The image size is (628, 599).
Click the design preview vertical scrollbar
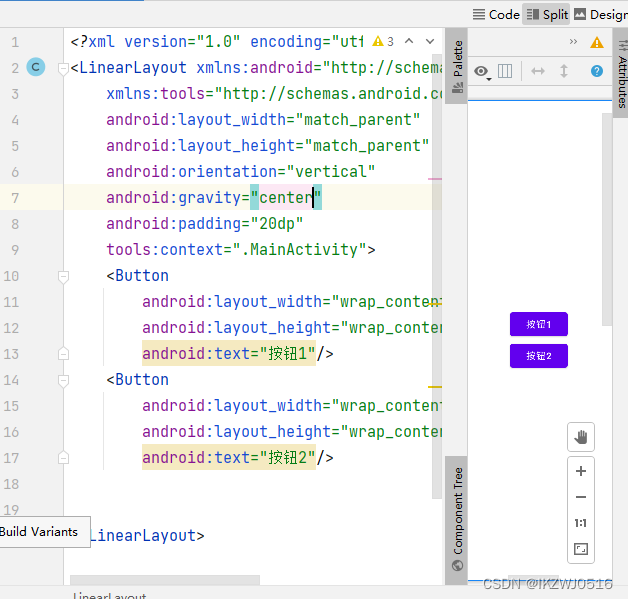[607, 219]
